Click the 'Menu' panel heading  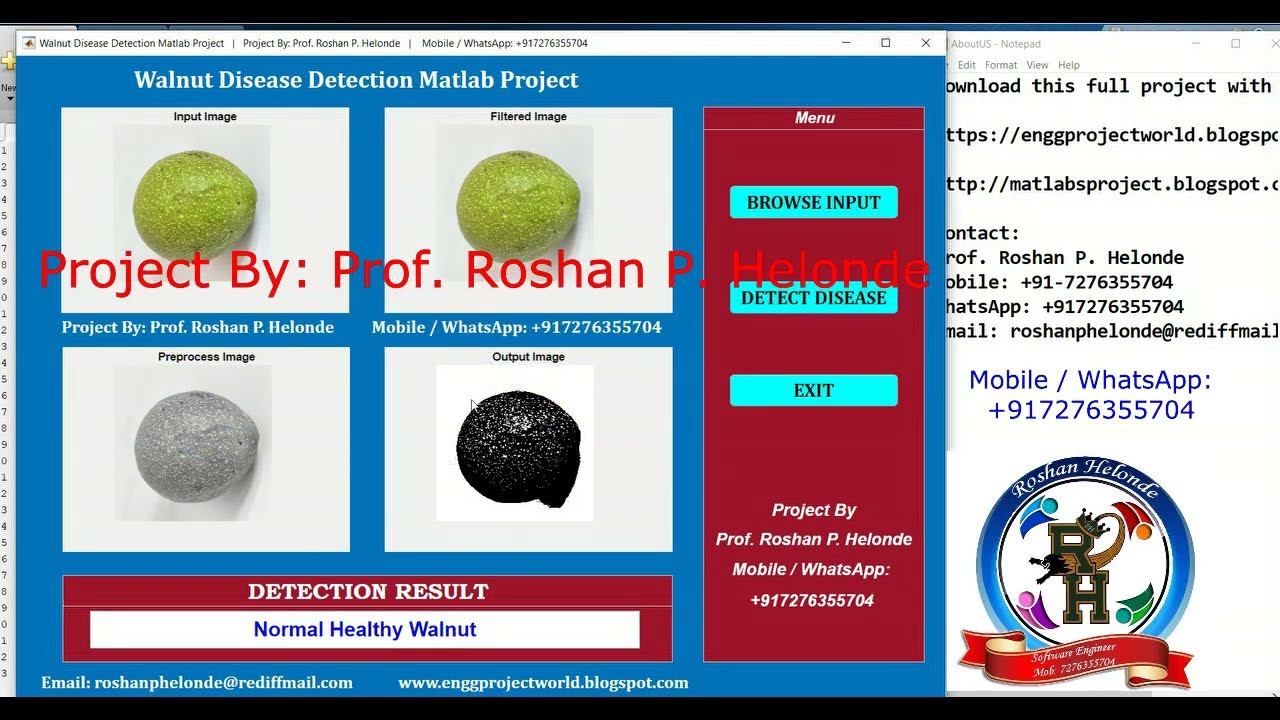click(814, 118)
